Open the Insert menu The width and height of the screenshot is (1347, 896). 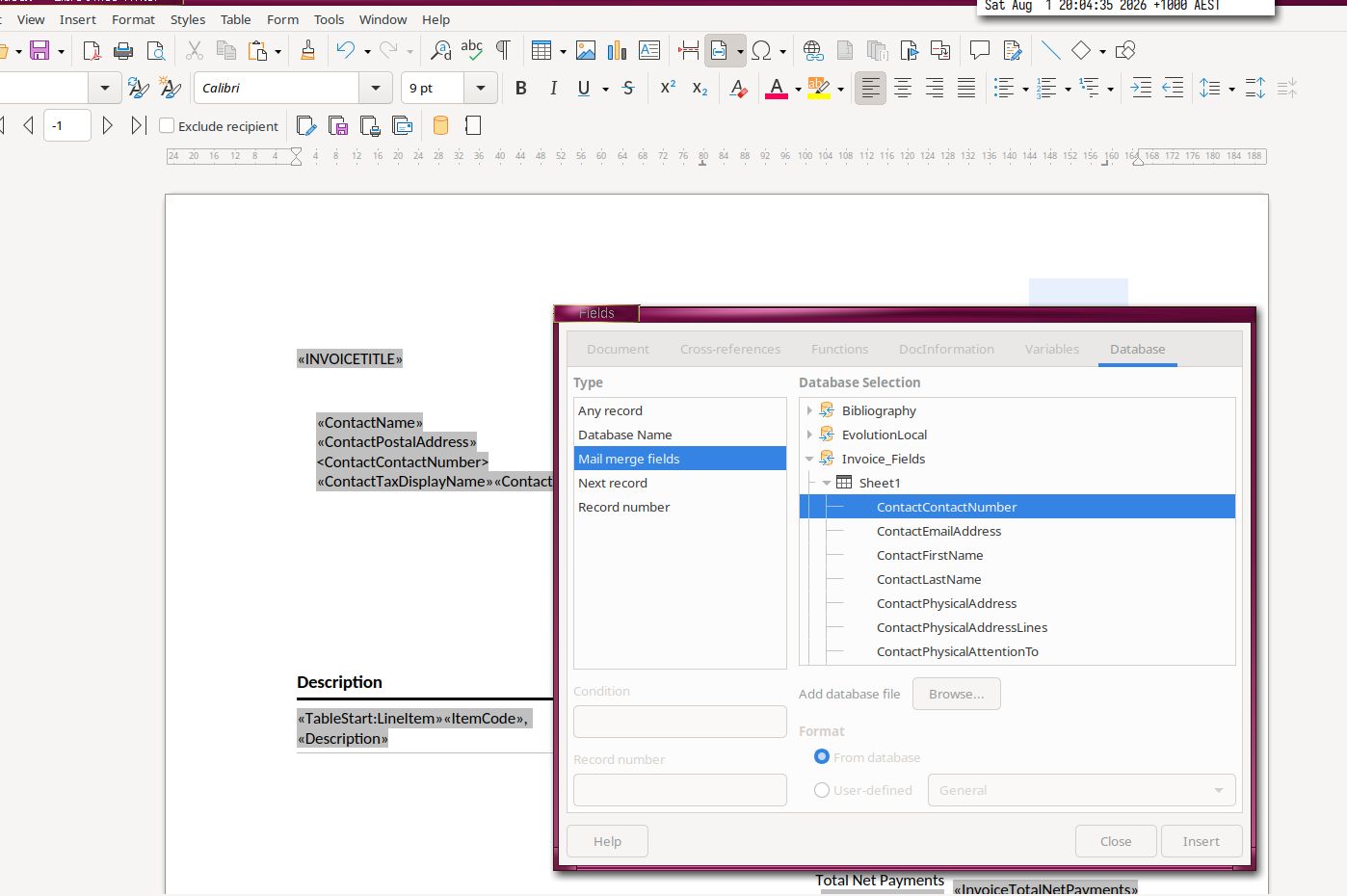[77, 19]
